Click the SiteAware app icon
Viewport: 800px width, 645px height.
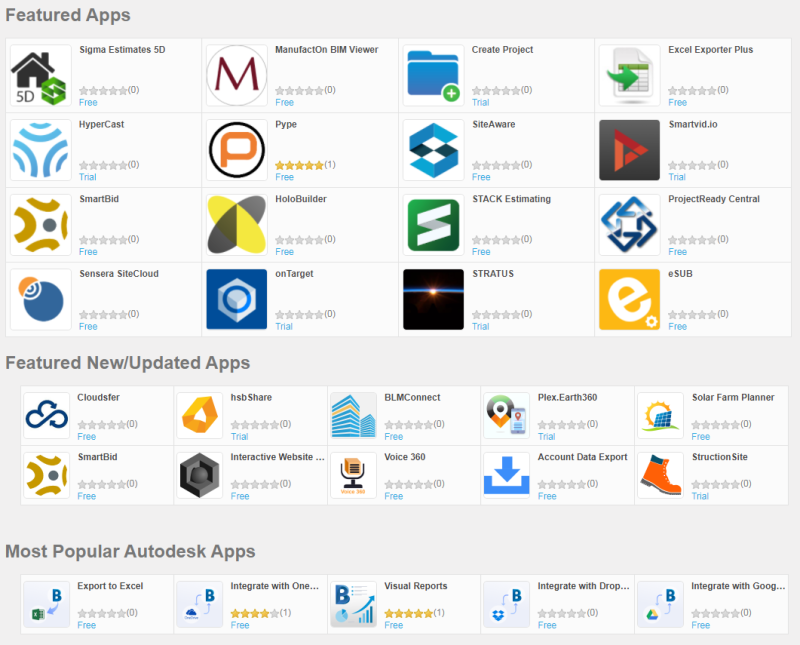coord(434,150)
